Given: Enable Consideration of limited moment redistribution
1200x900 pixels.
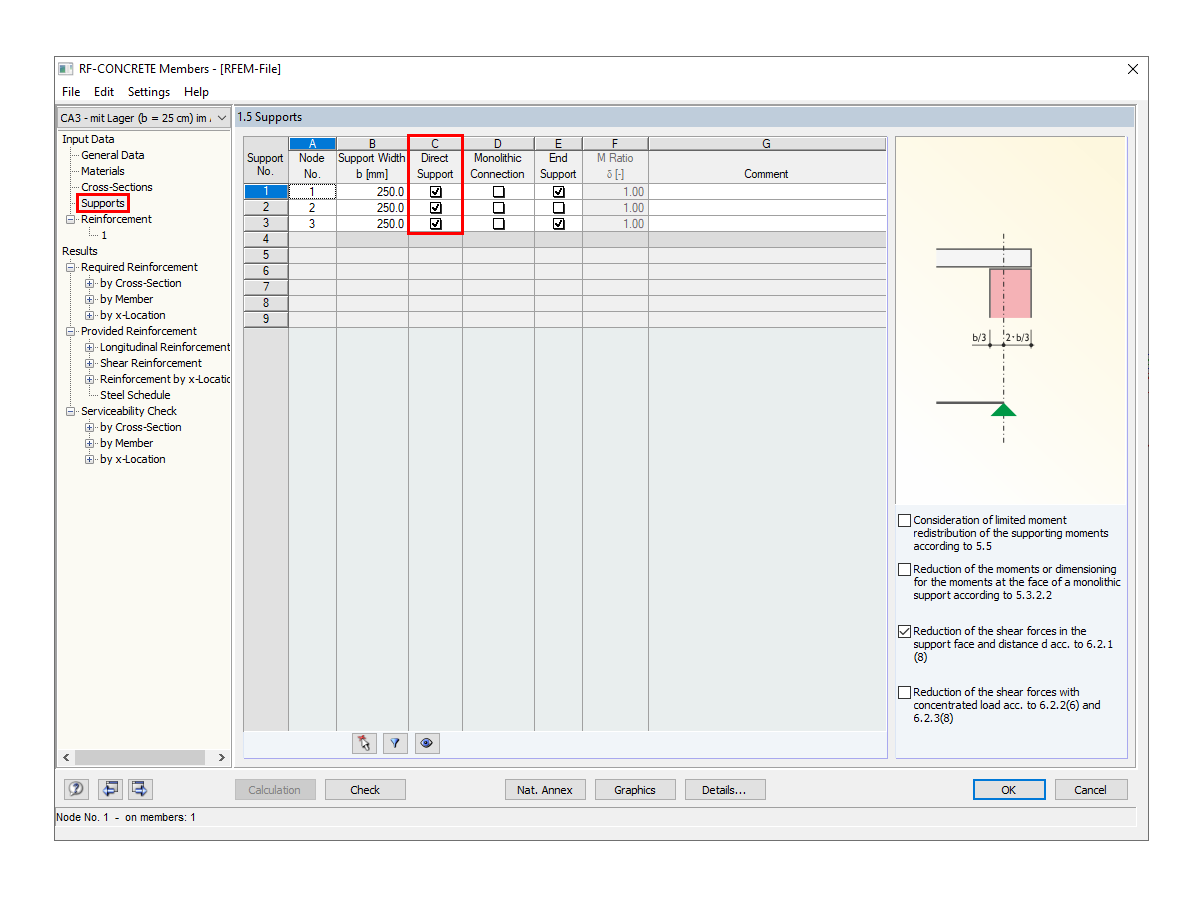Looking at the screenshot, I should point(904,520).
